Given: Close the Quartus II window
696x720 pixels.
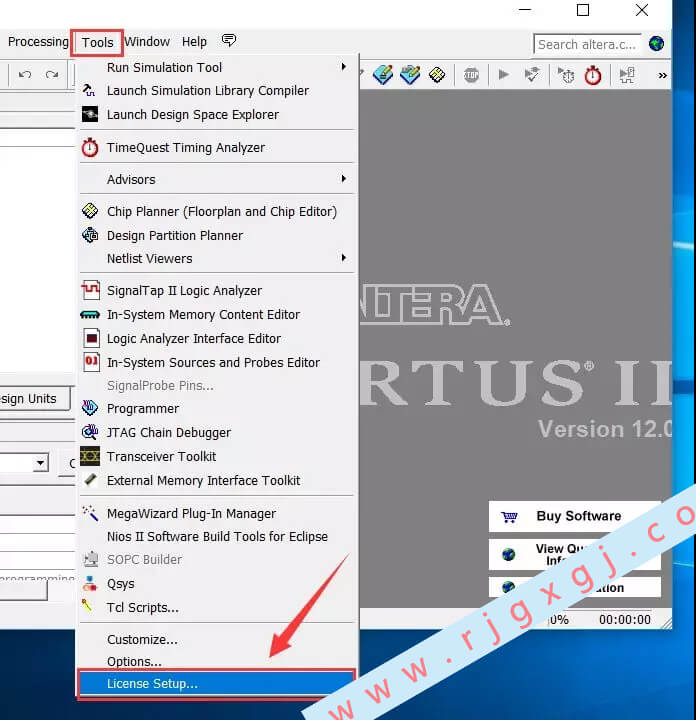Looking at the screenshot, I should tap(642, 10).
